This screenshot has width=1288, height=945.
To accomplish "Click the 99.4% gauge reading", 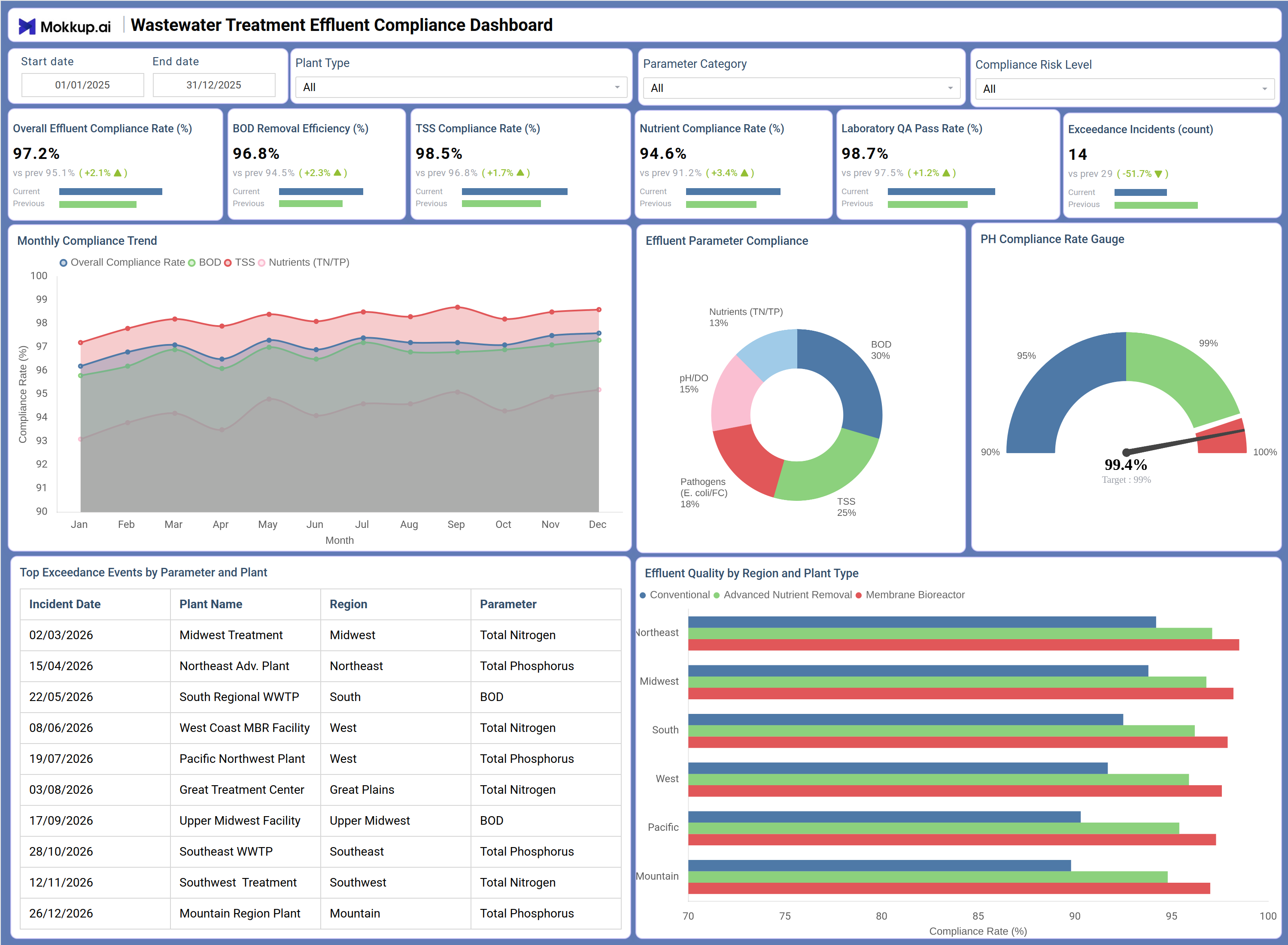I will tap(1126, 464).
